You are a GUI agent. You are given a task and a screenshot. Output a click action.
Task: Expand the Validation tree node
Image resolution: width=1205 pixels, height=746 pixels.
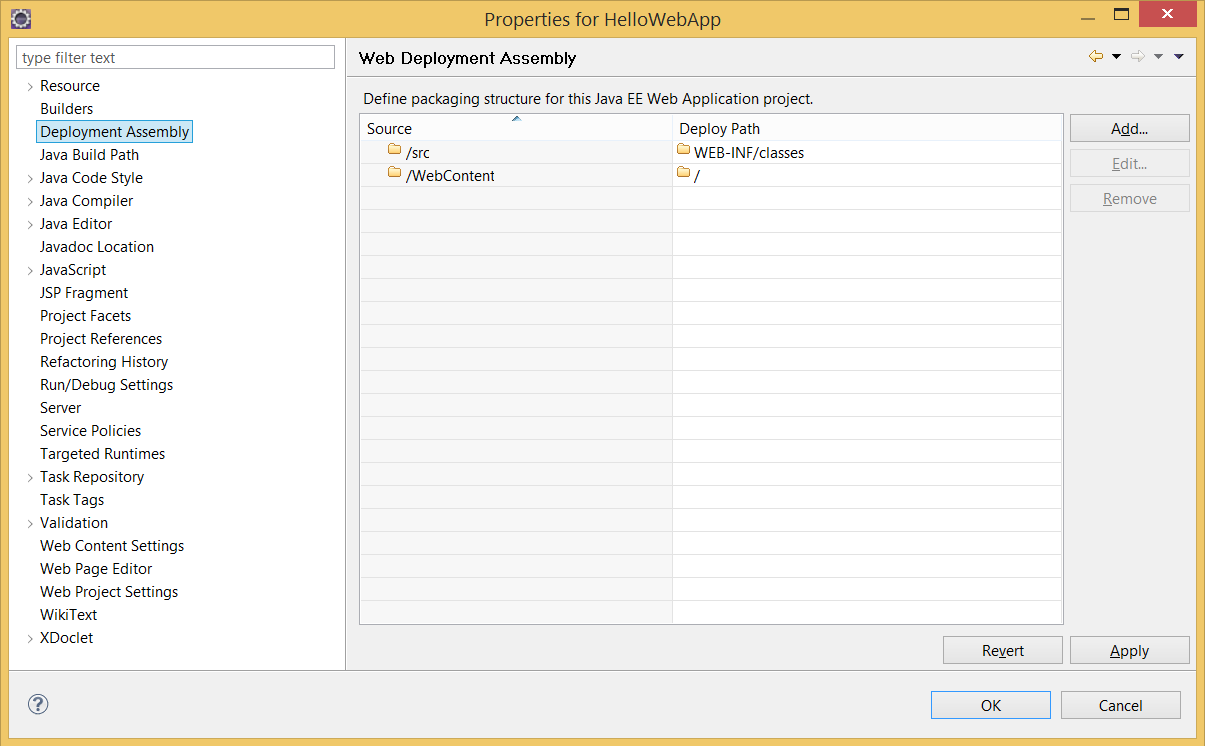pyautogui.click(x=30, y=524)
